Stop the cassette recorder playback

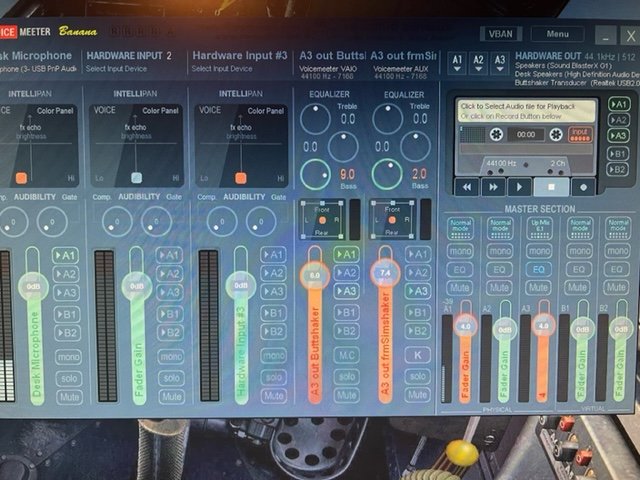tap(551, 187)
